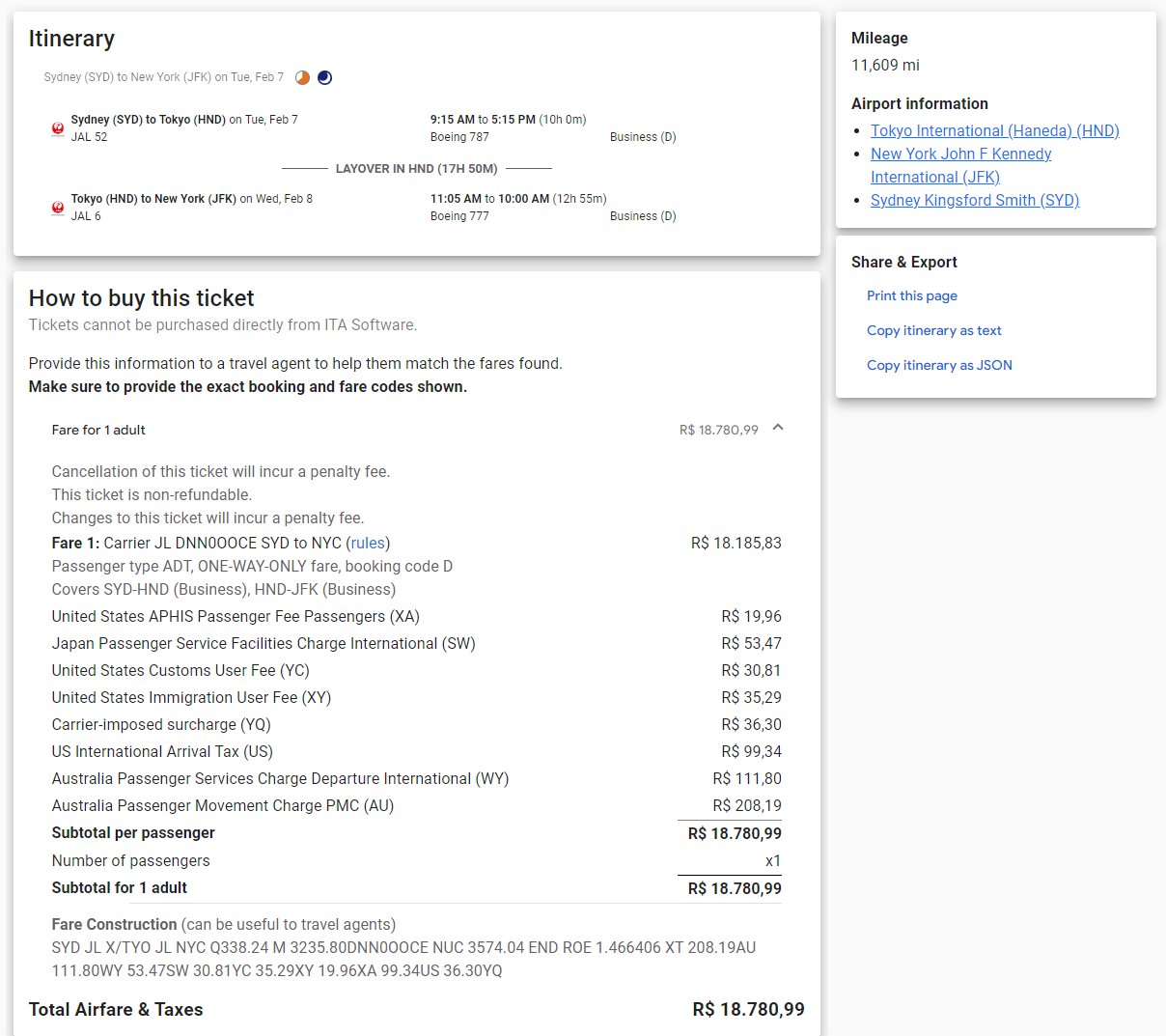Image resolution: width=1166 pixels, height=1036 pixels.
Task: Select the APHIS fee amount R$ 19,96
Action: click(x=751, y=616)
